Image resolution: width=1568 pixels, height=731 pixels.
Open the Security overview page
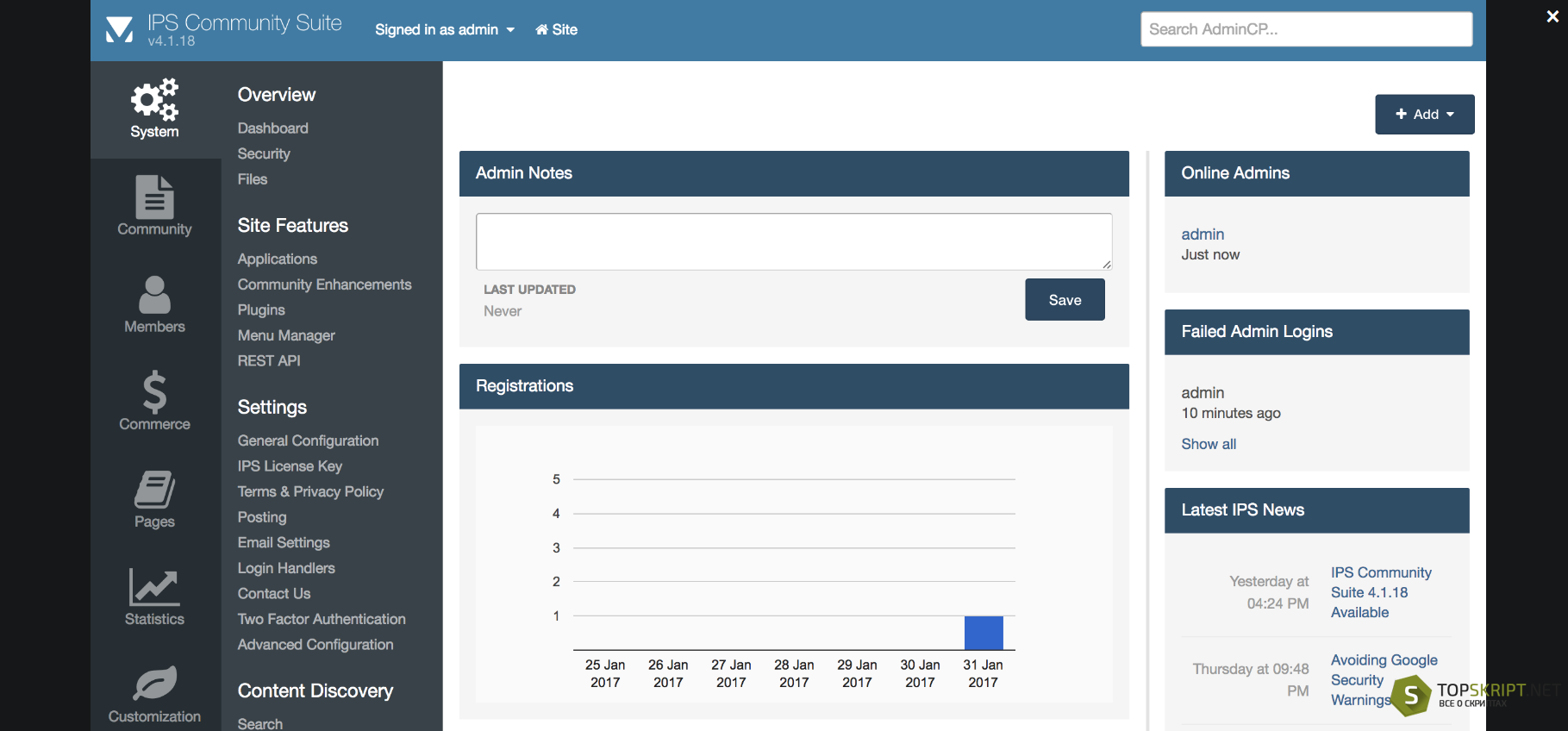coord(264,153)
